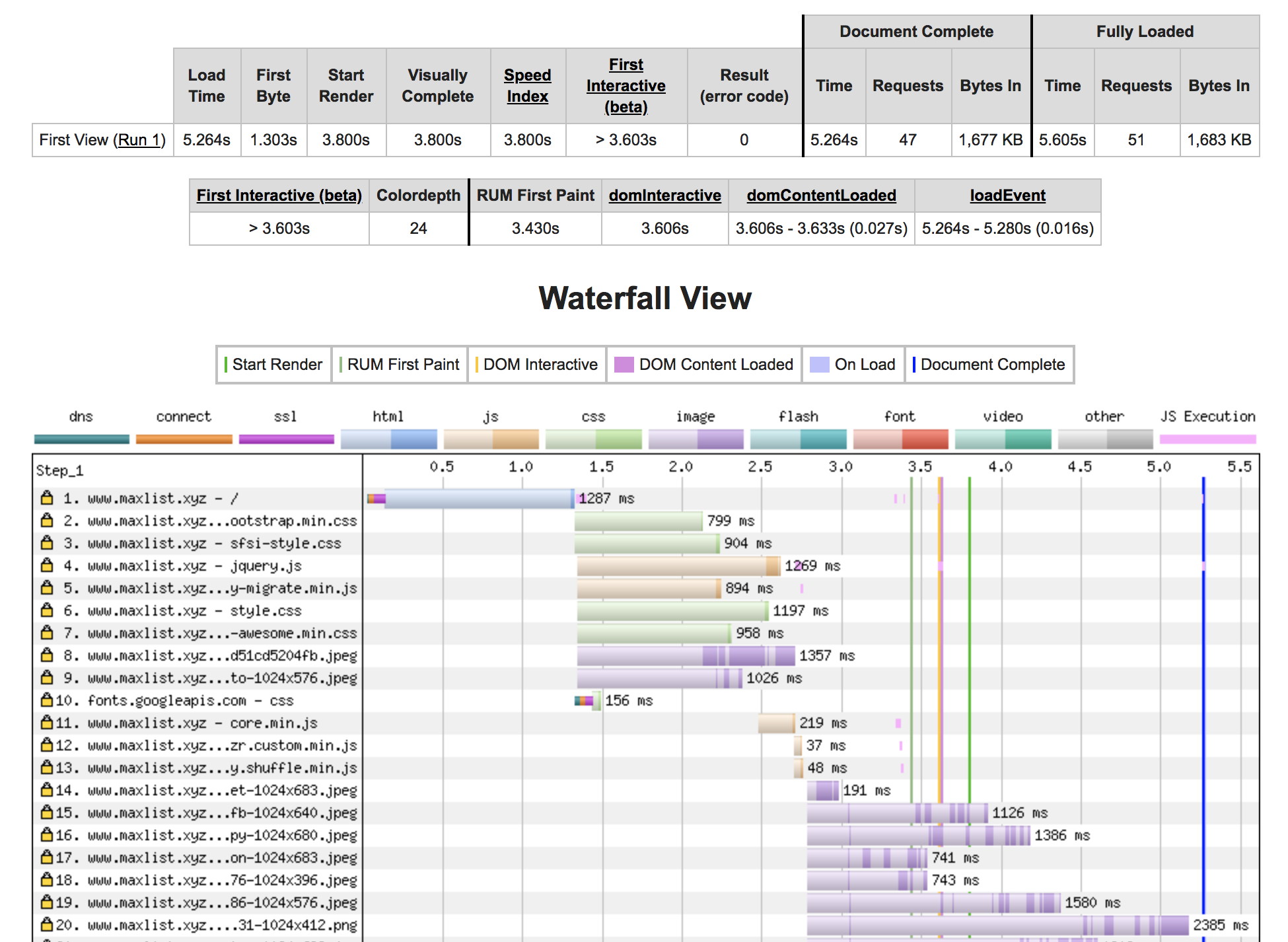This screenshot has height=942, width=1288.
Task: Open the domInteractive link
Action: (x=664, y=196)
